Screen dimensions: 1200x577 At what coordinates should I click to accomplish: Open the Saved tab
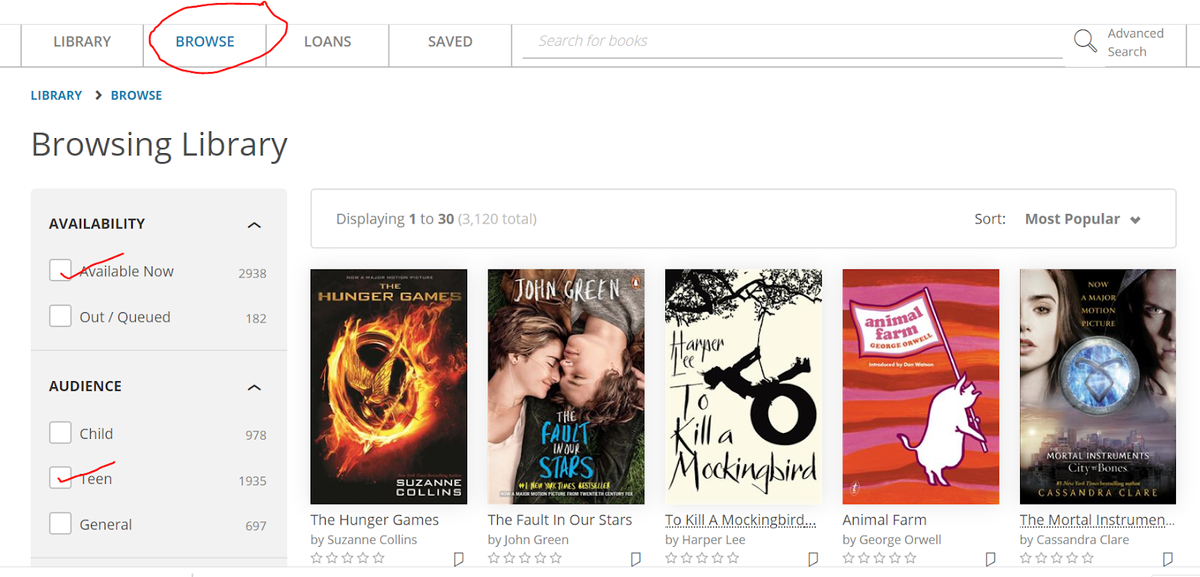tap(450, 42)
